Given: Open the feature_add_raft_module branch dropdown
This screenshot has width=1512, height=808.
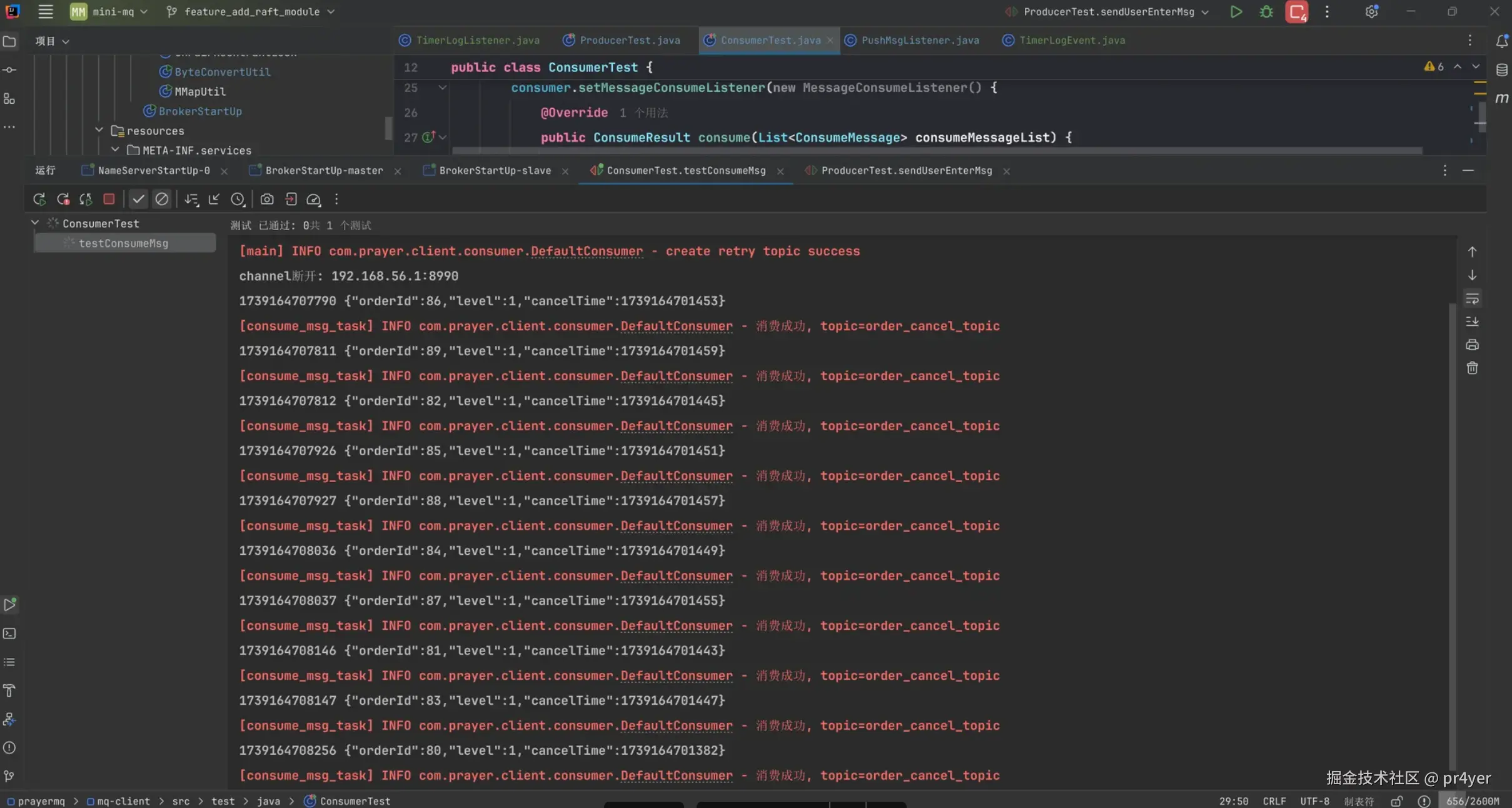Looking at the screenshot, I should [251, 12].
